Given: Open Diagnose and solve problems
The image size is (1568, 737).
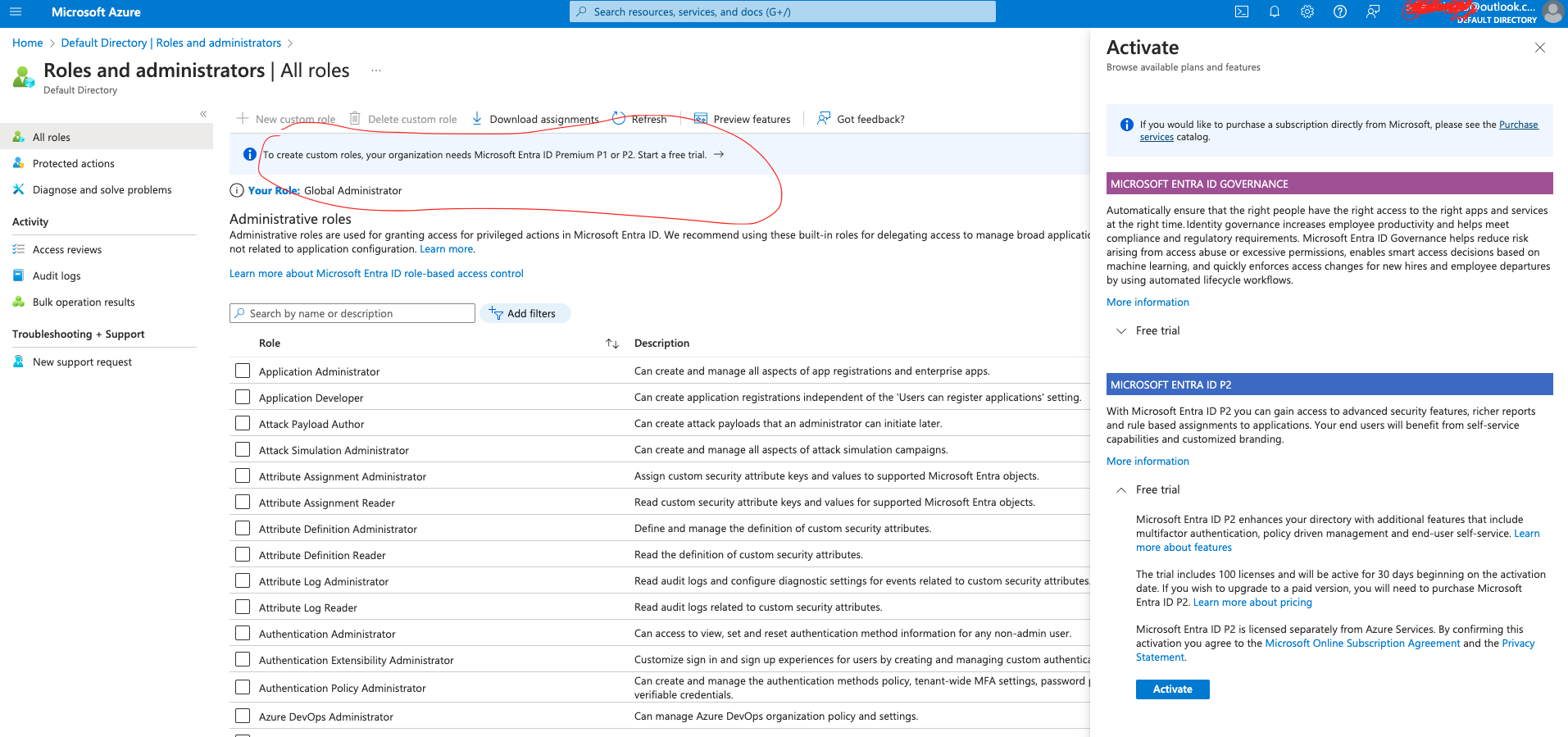Looking at the screenshot, I should click(x=102, y=189).
